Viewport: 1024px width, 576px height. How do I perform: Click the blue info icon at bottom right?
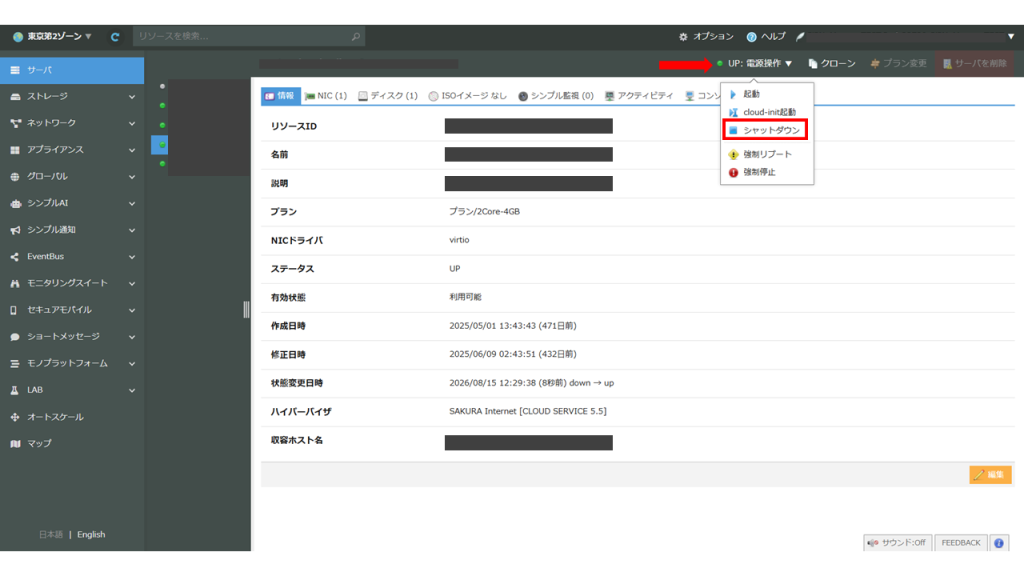[999, 543]
